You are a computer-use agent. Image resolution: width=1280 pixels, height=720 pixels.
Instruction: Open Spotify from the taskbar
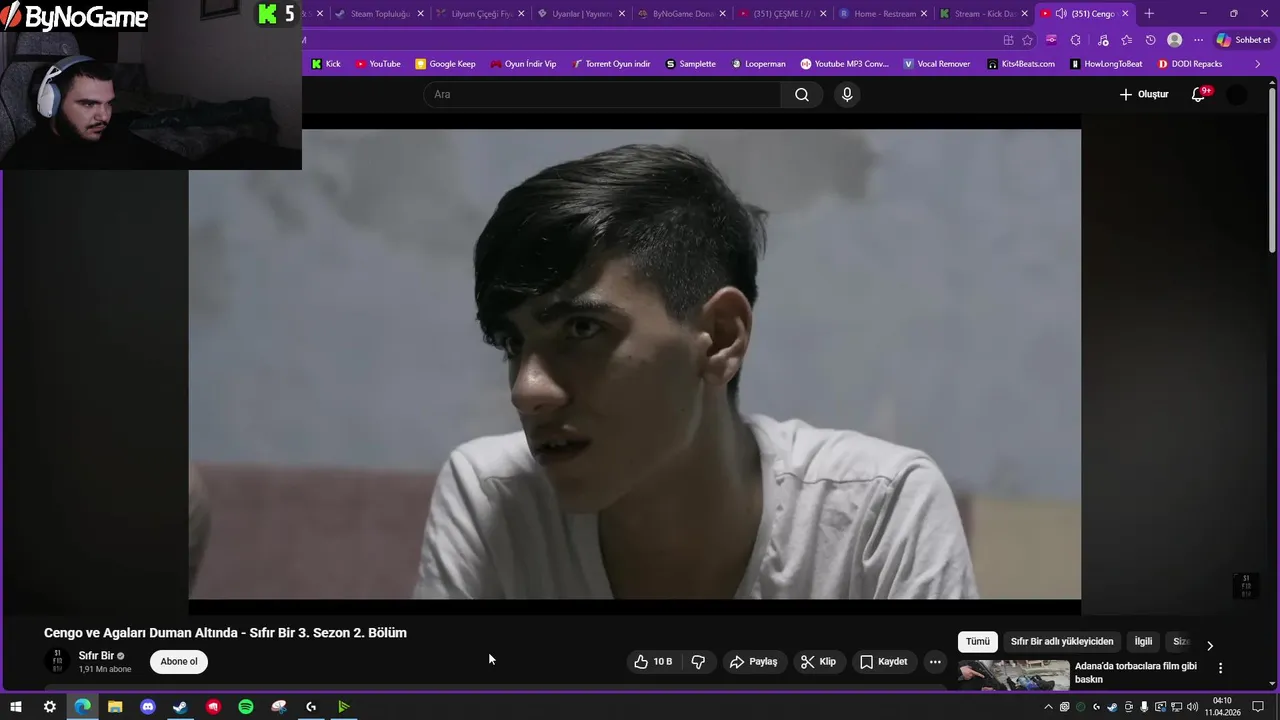246,707
